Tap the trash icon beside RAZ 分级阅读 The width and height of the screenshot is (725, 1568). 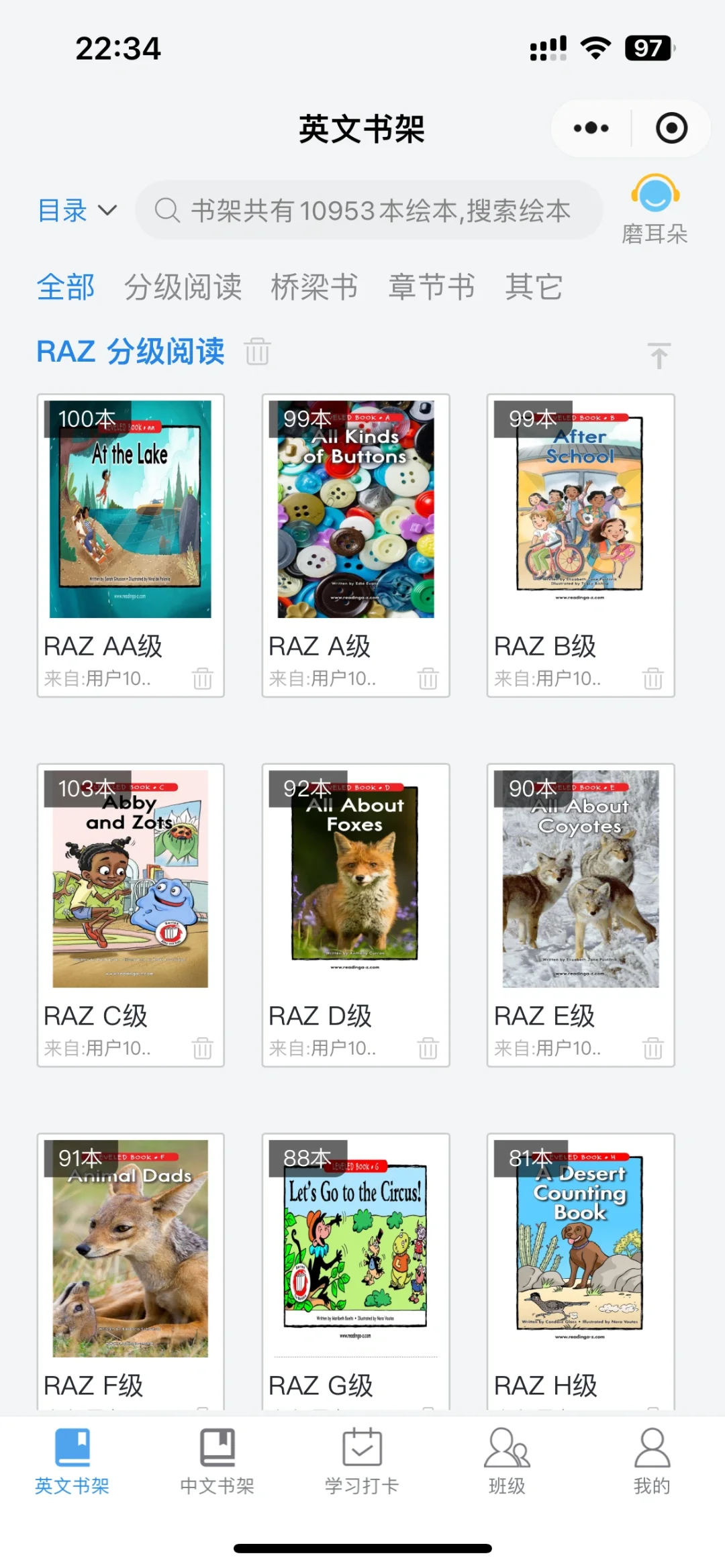coord(257,351)
